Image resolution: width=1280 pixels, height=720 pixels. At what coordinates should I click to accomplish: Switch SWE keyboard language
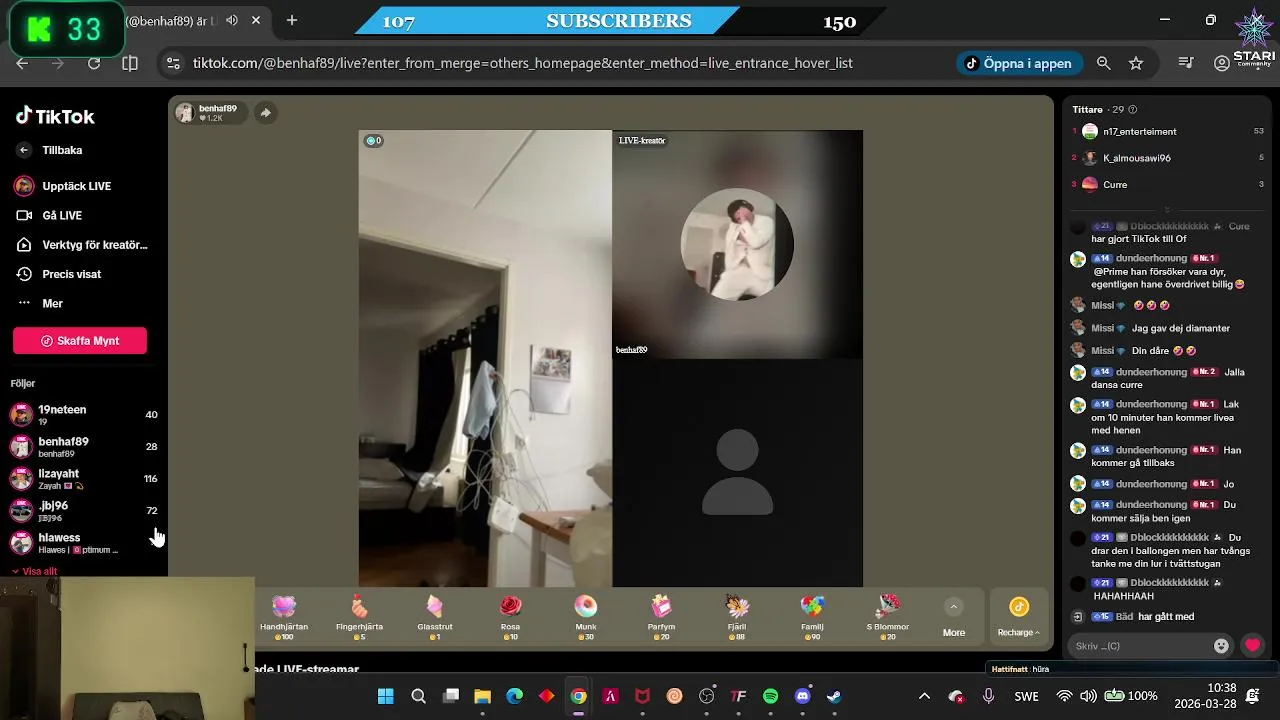pos(1026,696)
